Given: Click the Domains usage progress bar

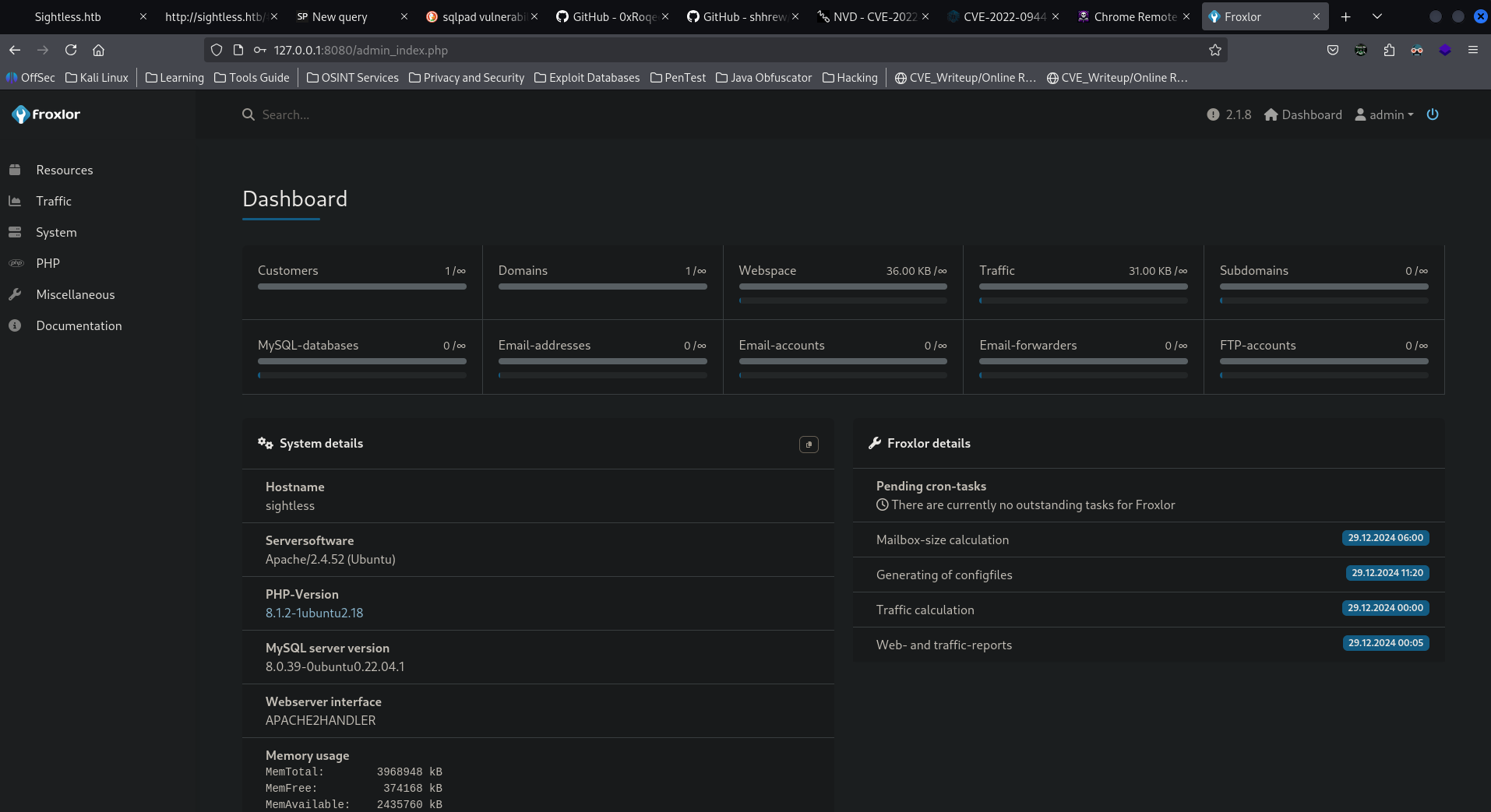Looking at the screenshot, I should (602, 286).
